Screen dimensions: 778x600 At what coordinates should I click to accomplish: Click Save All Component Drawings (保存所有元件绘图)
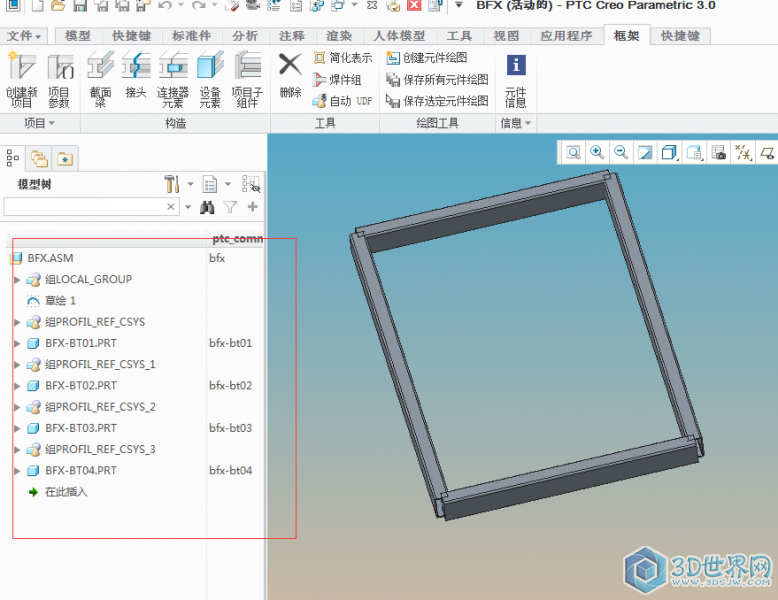point(437,79)
